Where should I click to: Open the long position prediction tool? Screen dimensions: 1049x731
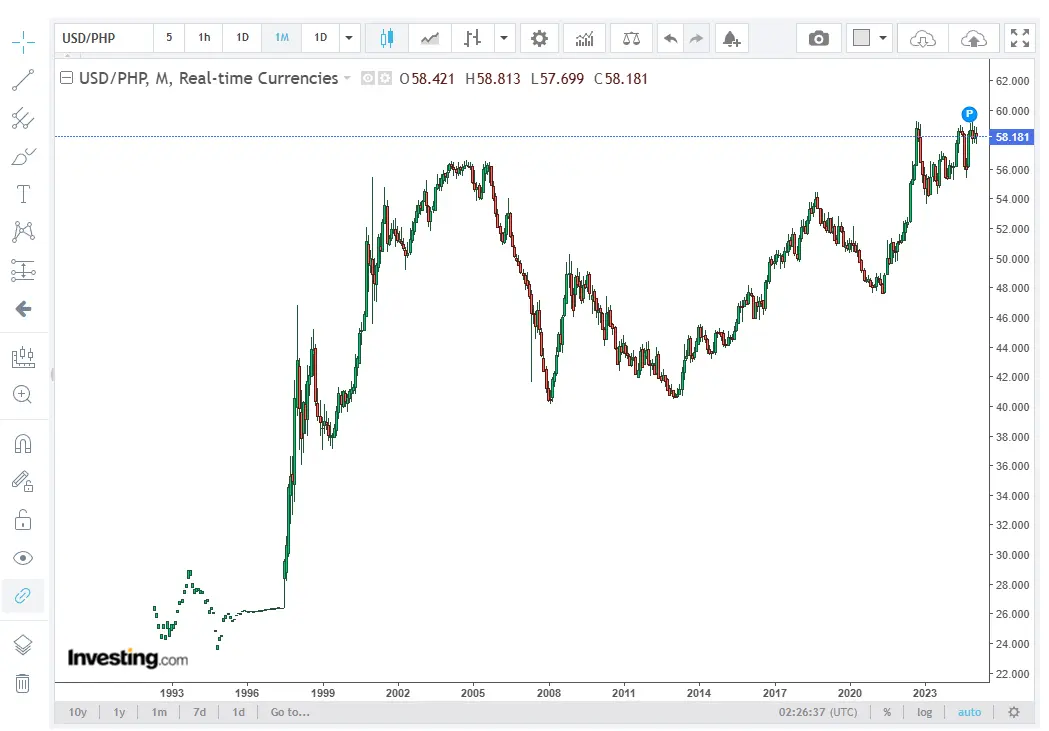(23, 270)
